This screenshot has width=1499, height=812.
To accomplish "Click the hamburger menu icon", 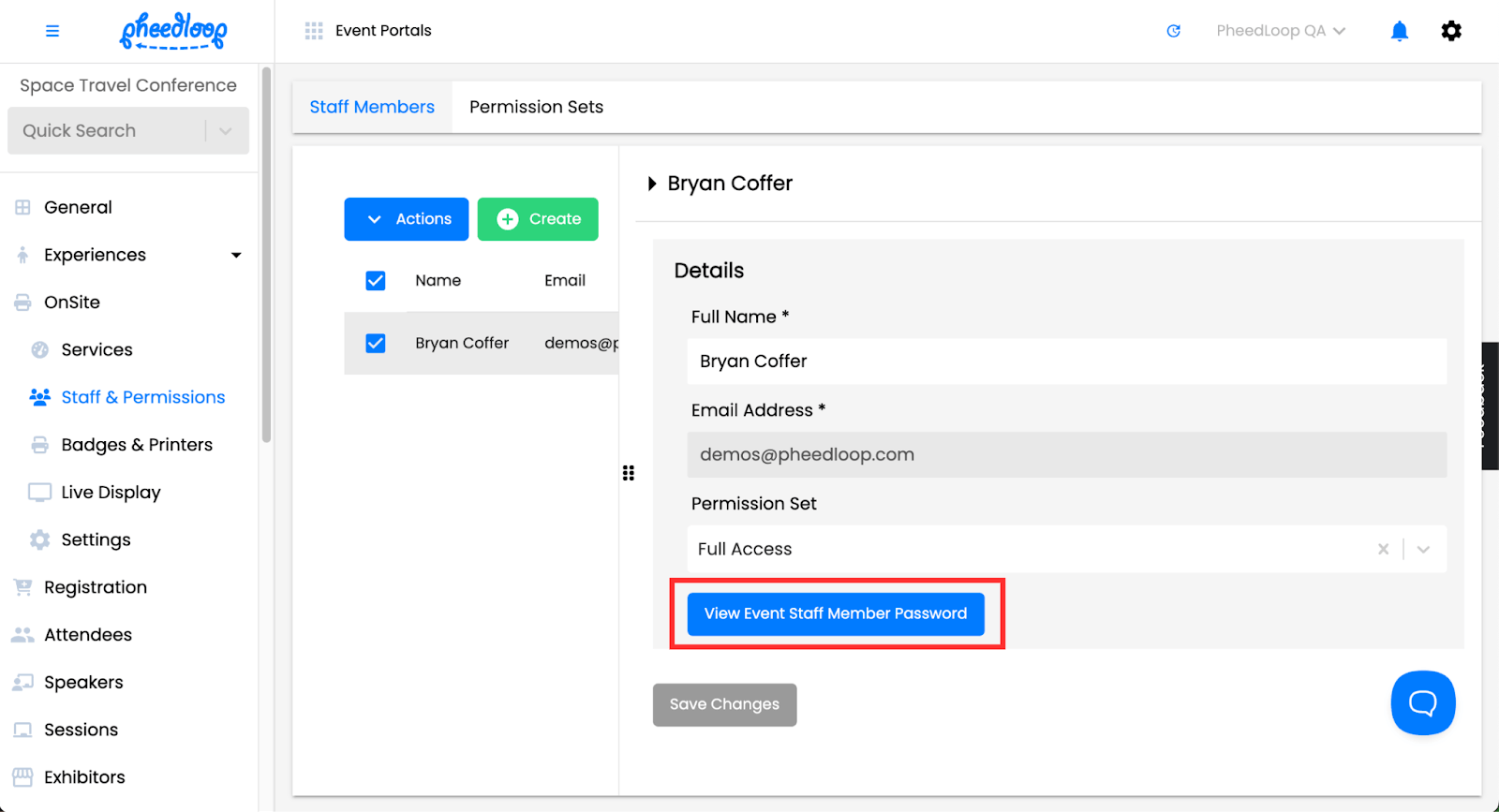I will coord(52,31).
